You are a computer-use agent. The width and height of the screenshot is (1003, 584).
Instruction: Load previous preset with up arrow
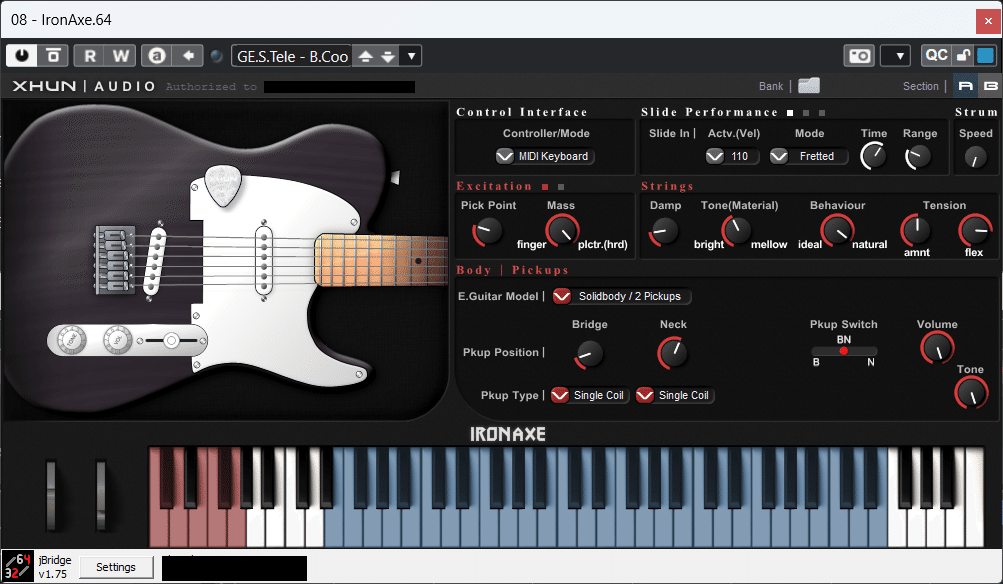point(365,56)
